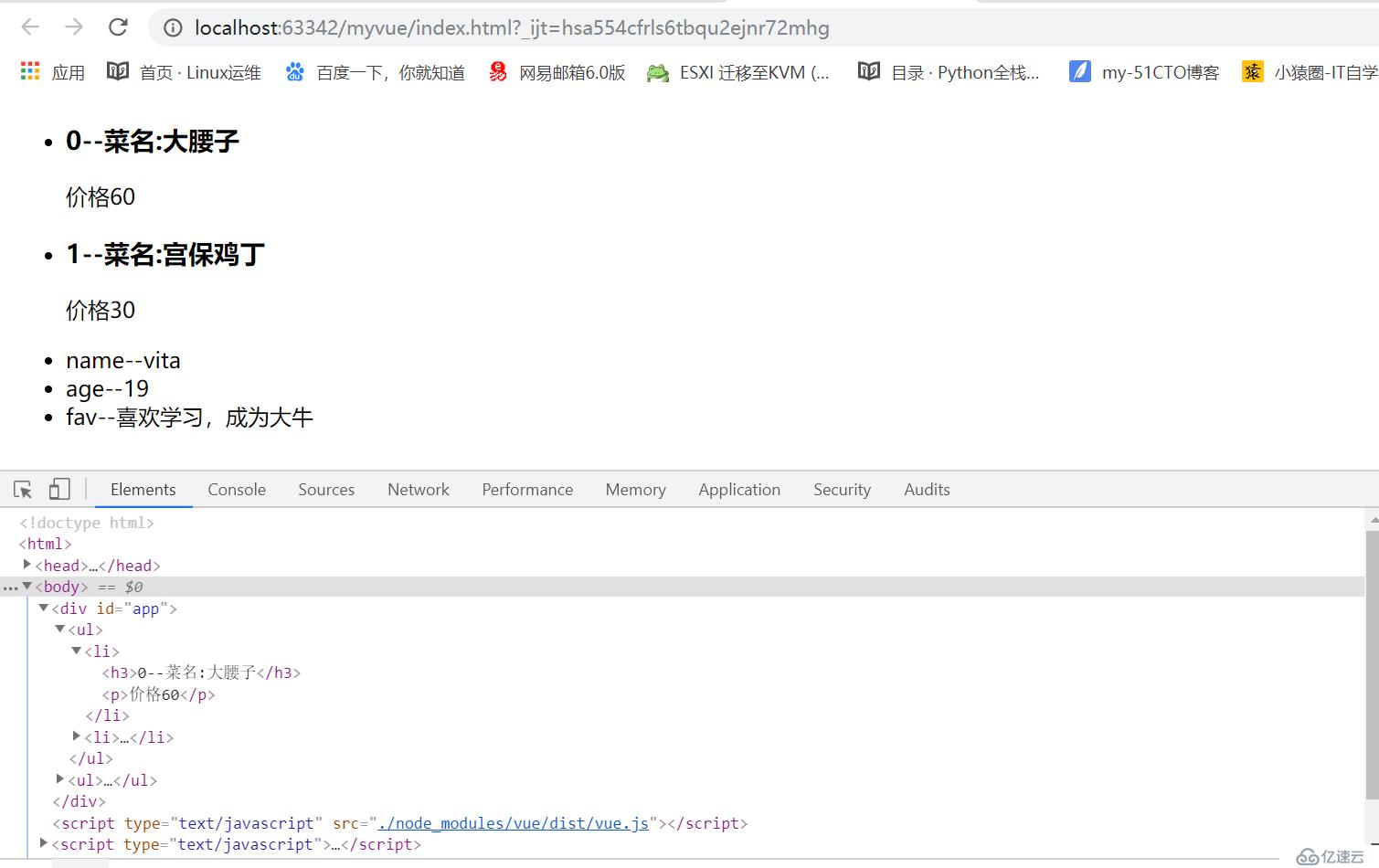1379x868 pixels.
Task: Click list item name--vita
Action: click(123, 361)
